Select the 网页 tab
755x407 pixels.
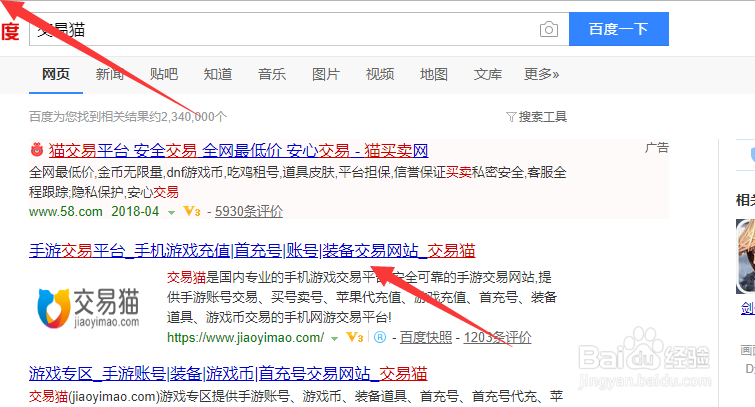tap(56, 74)
